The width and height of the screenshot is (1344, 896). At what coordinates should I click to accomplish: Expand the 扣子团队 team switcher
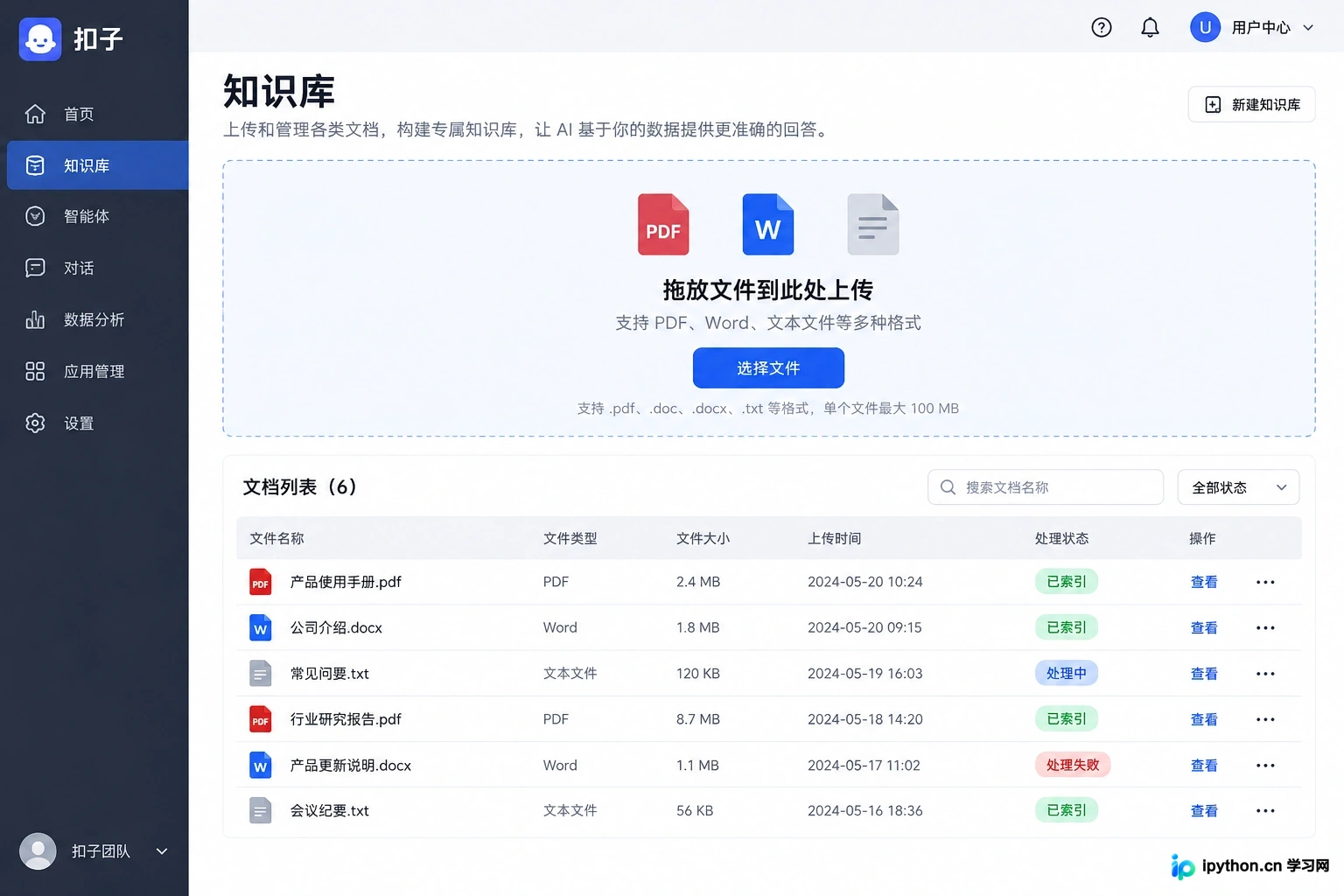click(162, 851)
